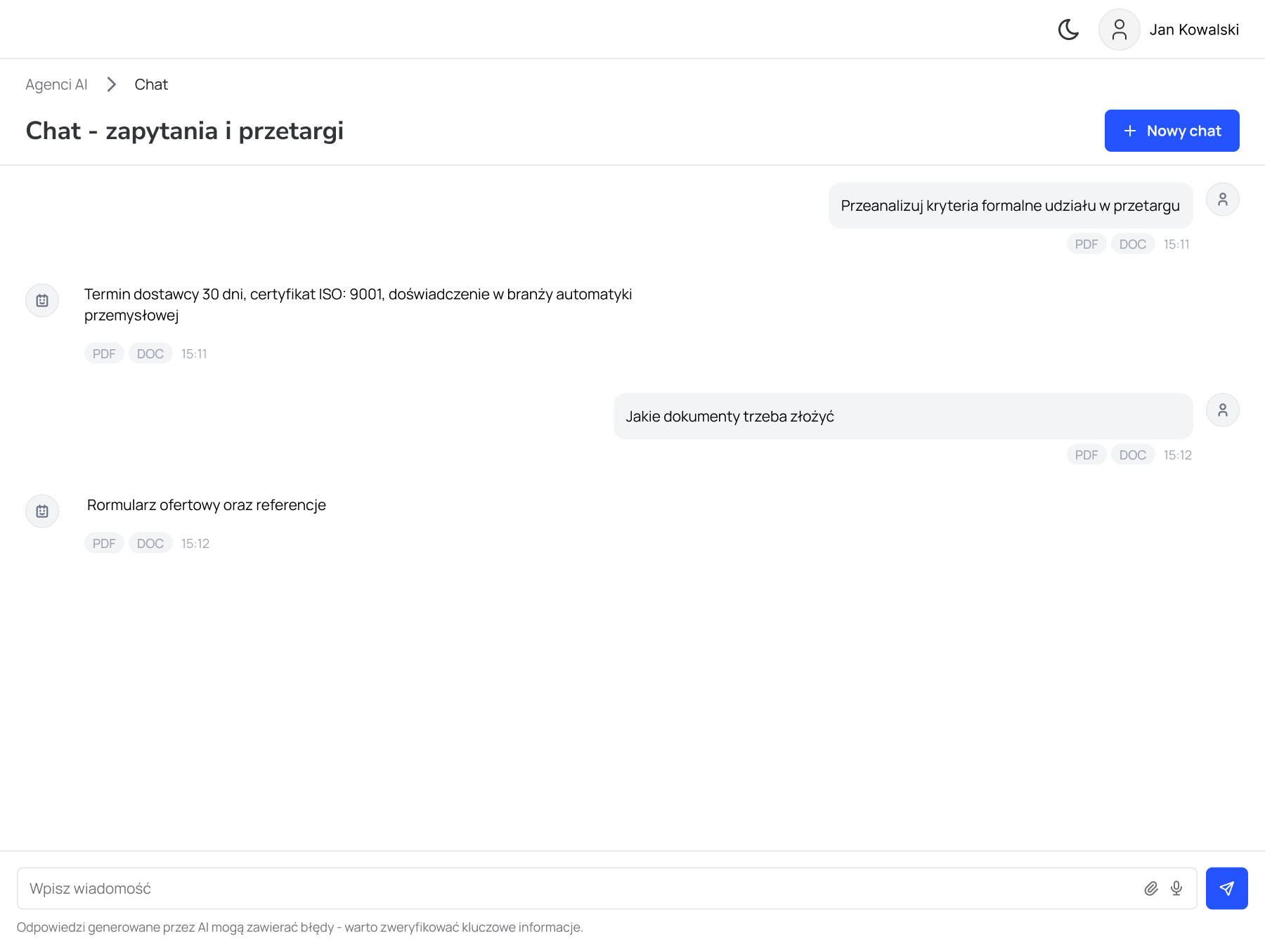Open PDF tag under Przeanalizuj kryteria message
This screenshot has width=1265, height=952.
pyautogui.click(x=1086, y=244)
